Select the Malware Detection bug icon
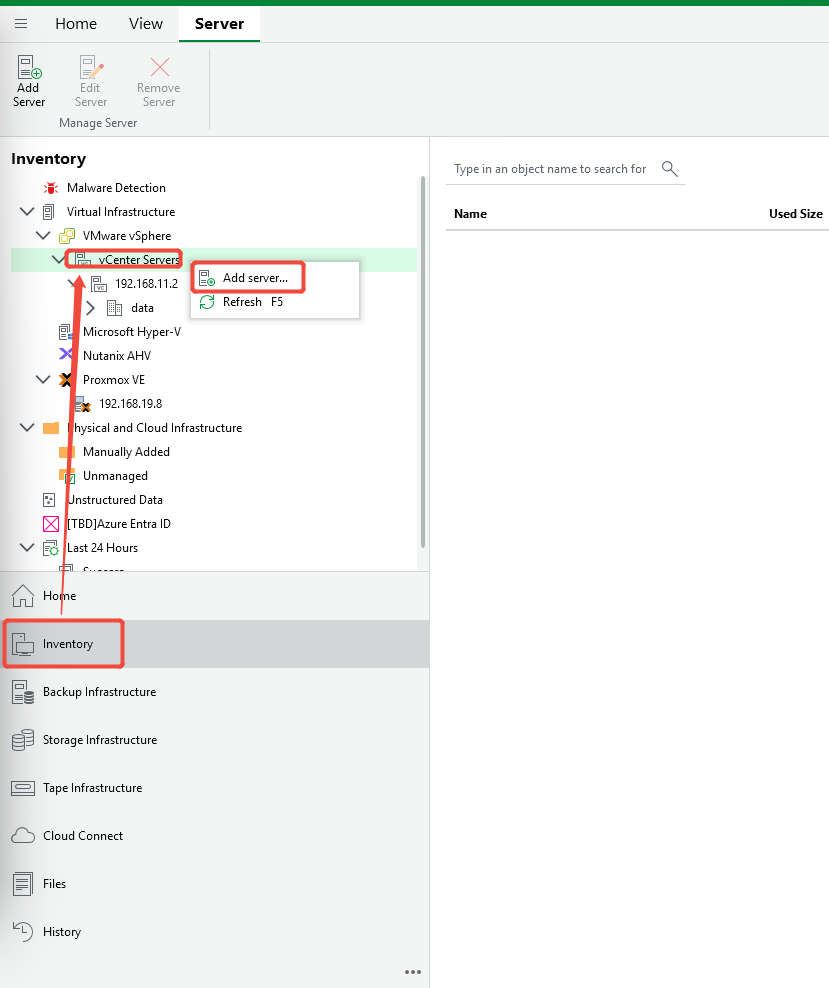Viewport: 829px width, 988px height. click(51, 188)
